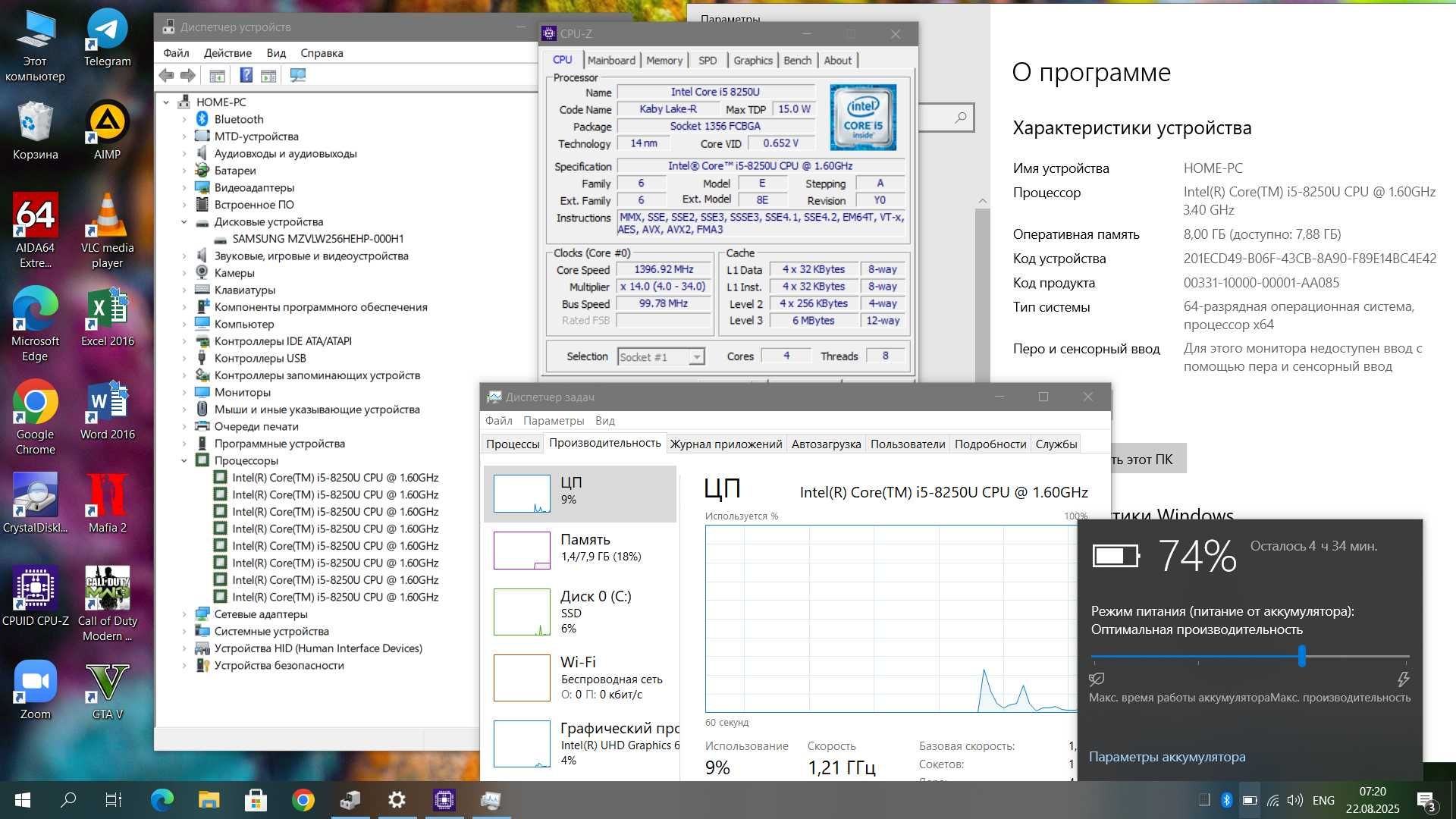The width and height of the screenshot is (1456, 819).
Task: Click the scan hardware changes monitor icon
Action: [297, 75]
